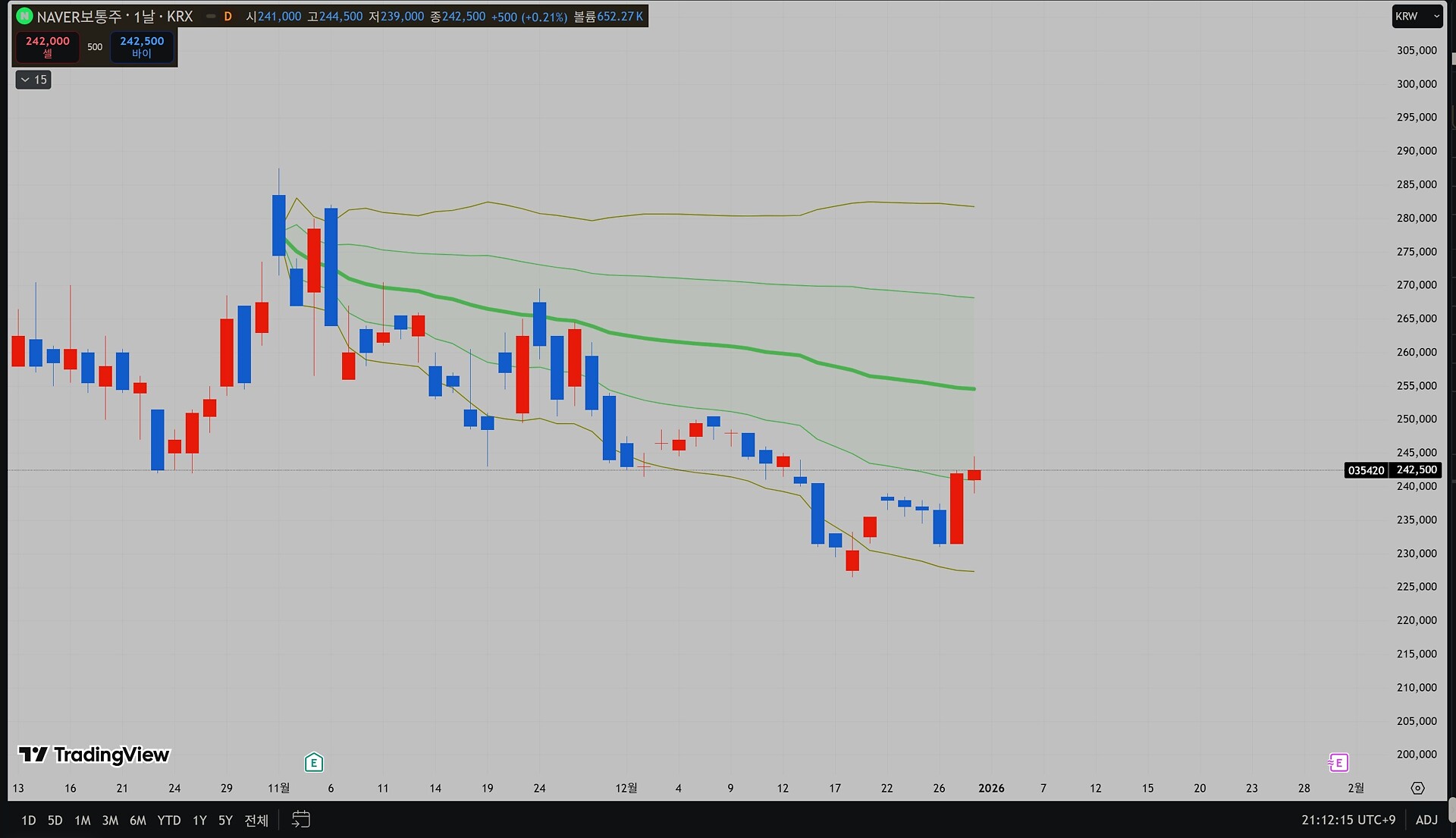Viewport: 1456px width, 838px height.
Task: Expand the 15 indicators legend
Action: [33, 80]
